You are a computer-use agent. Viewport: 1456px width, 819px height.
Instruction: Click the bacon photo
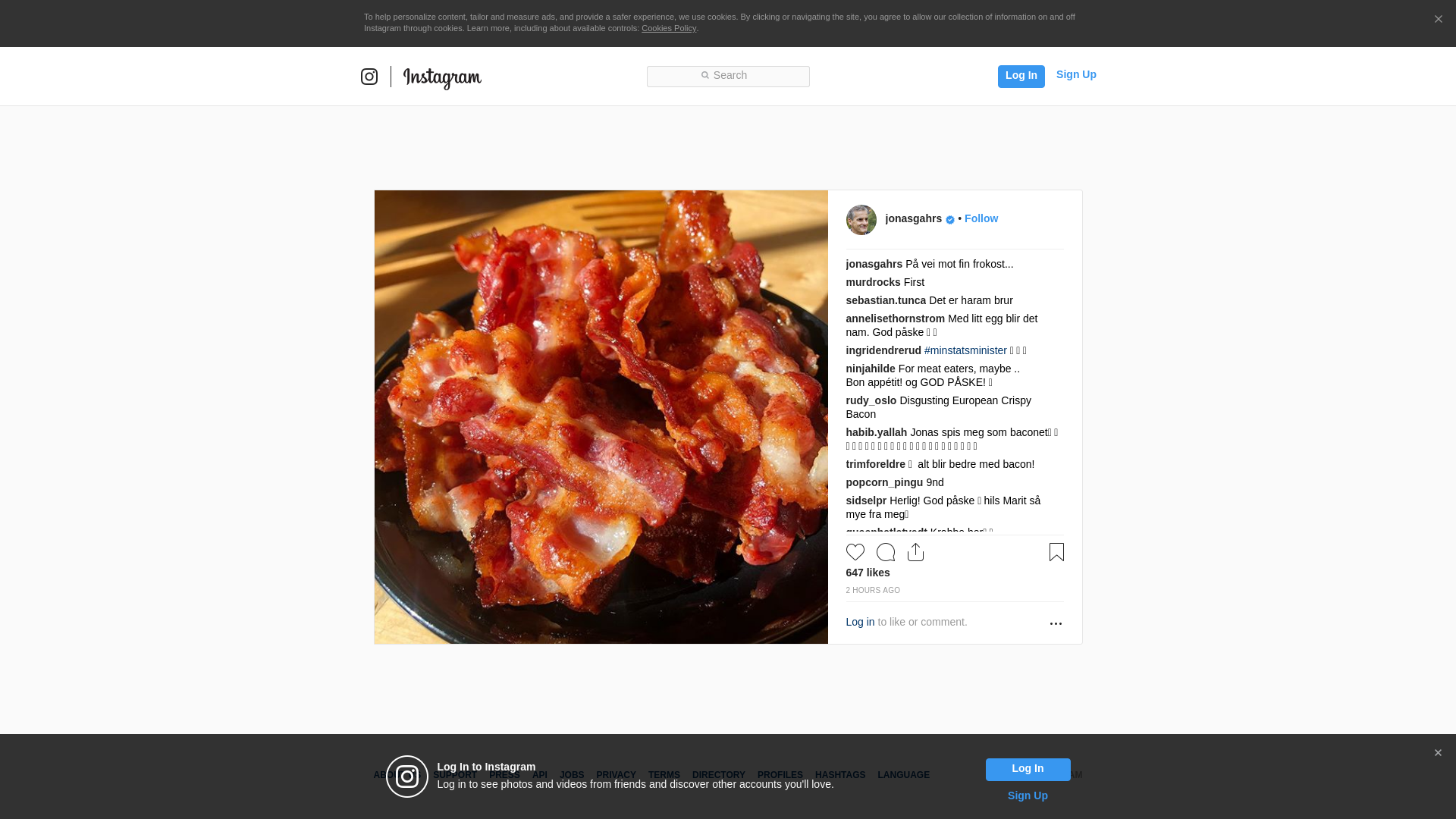click(x=601, y=417)
